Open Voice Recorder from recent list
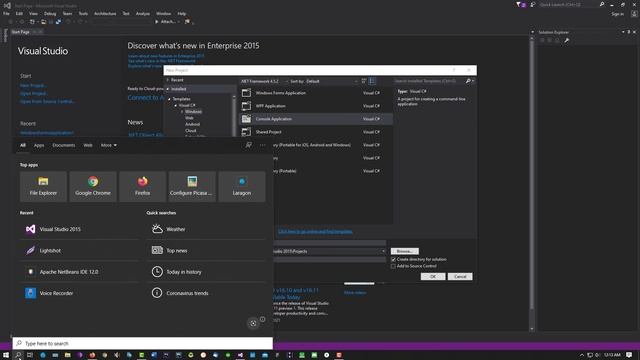Screen dimensions: 640x360 pos(80,293)
